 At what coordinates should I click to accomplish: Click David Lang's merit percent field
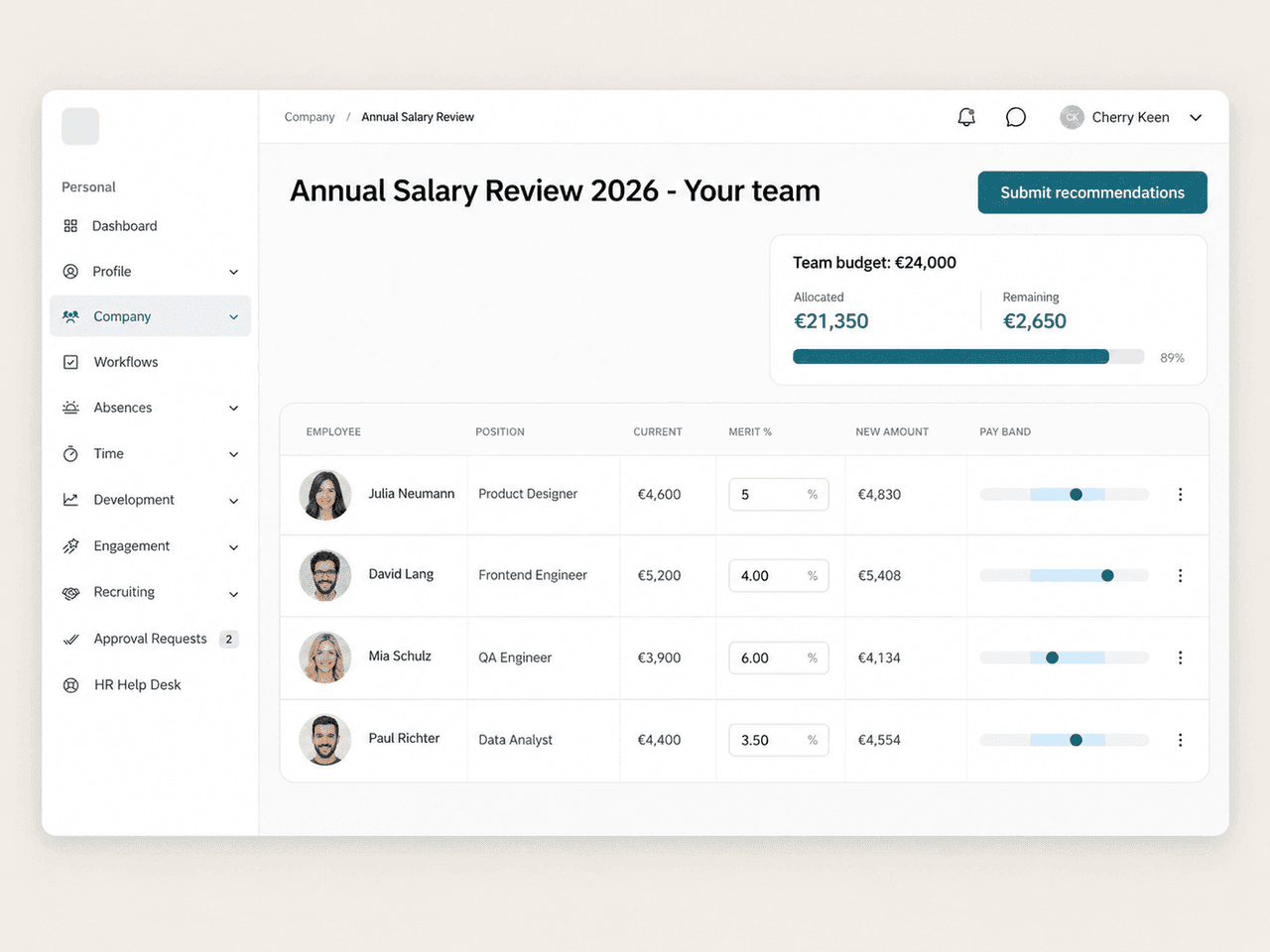pos(779,575)
